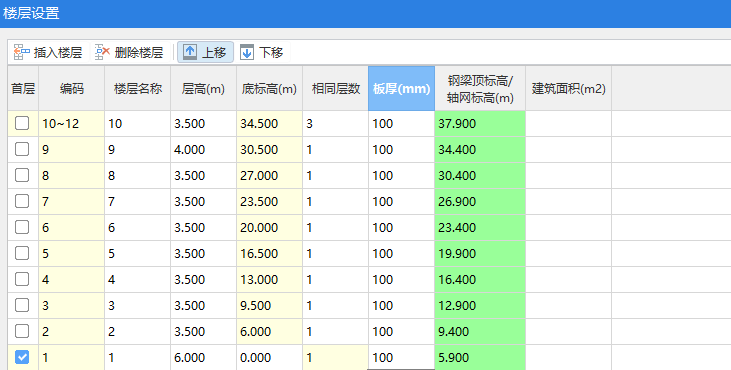The height and width of the screenshot is (370, 731).
Task: Select steel beam elevation 5.900 cell
Action: click(x=480, y=357)
